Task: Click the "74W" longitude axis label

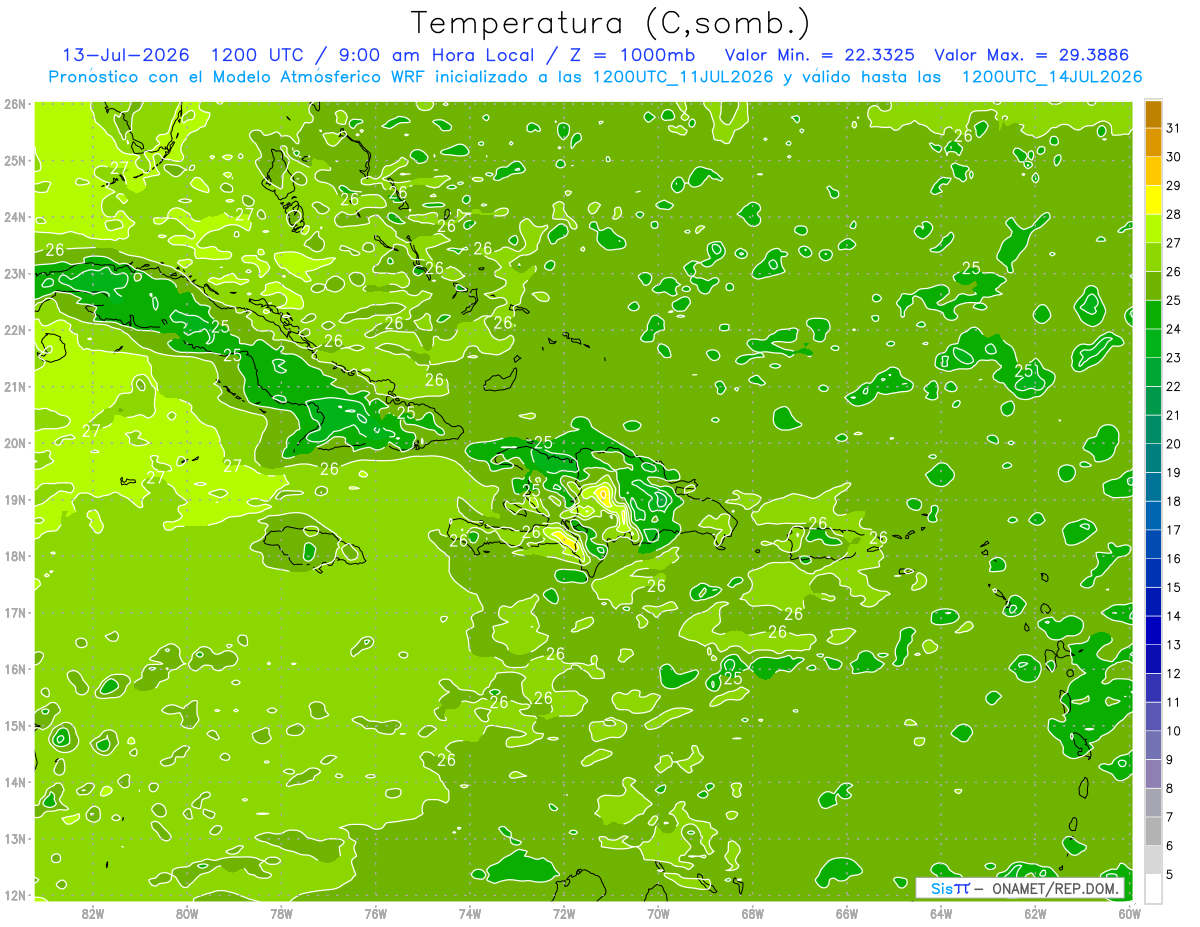Action: (x=470, y=913)
